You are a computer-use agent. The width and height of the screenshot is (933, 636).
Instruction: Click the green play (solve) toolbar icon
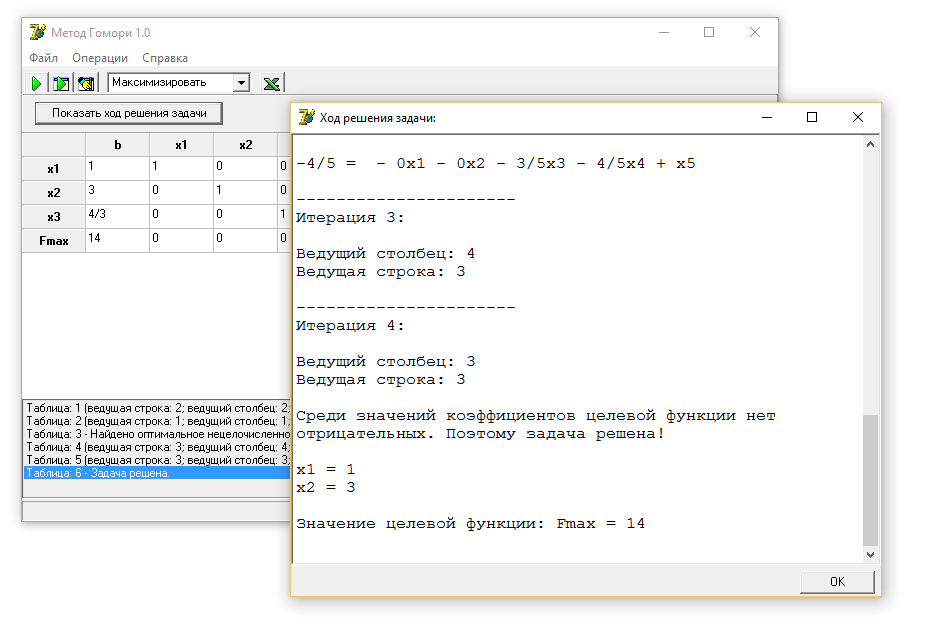tap(36, 83)
